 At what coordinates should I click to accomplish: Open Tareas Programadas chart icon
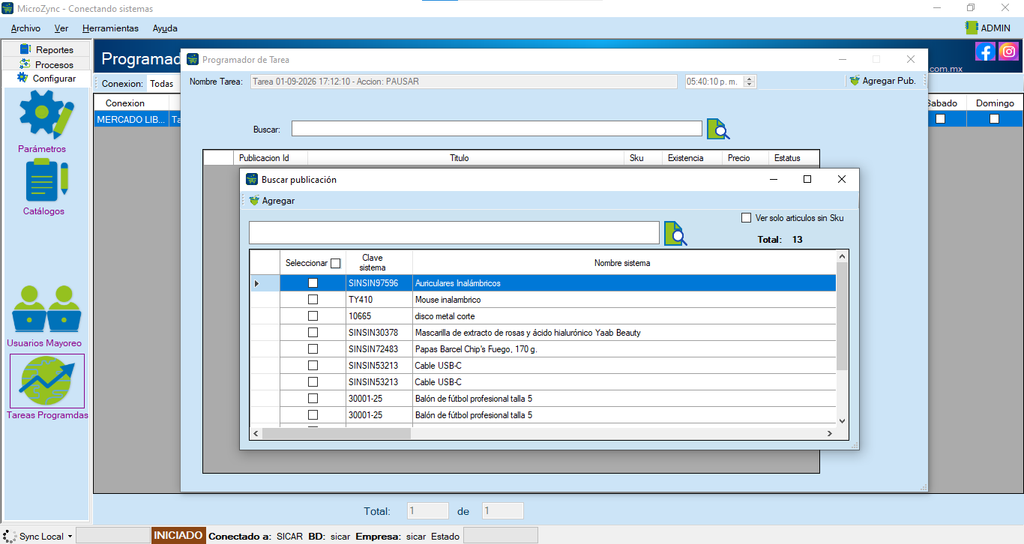pos(47,381)
